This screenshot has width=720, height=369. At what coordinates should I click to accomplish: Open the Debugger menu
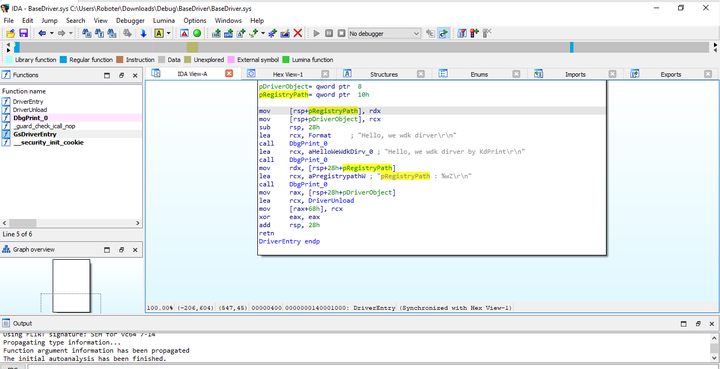130,21
